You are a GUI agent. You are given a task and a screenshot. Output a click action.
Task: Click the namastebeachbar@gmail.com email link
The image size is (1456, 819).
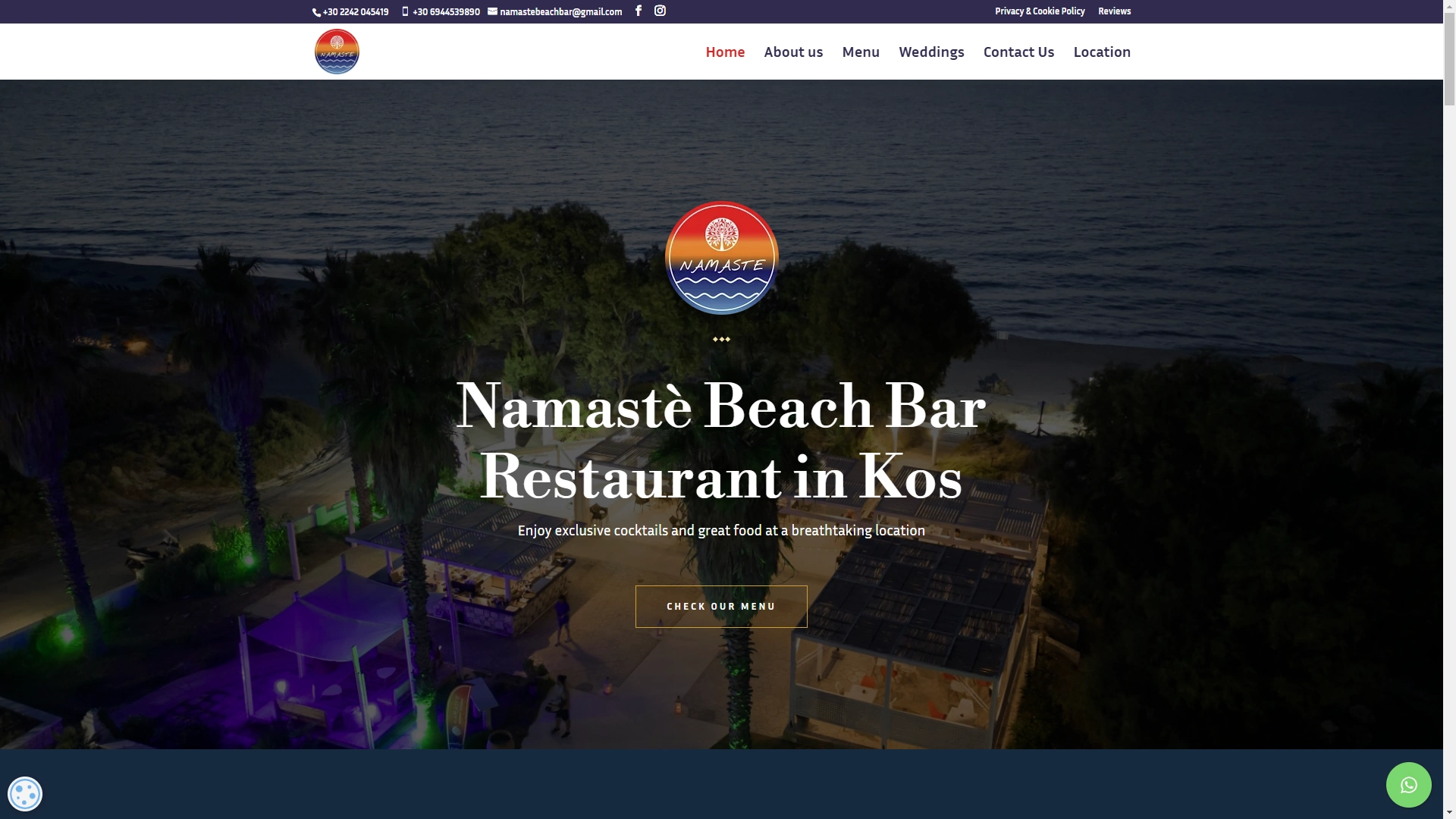560,11
